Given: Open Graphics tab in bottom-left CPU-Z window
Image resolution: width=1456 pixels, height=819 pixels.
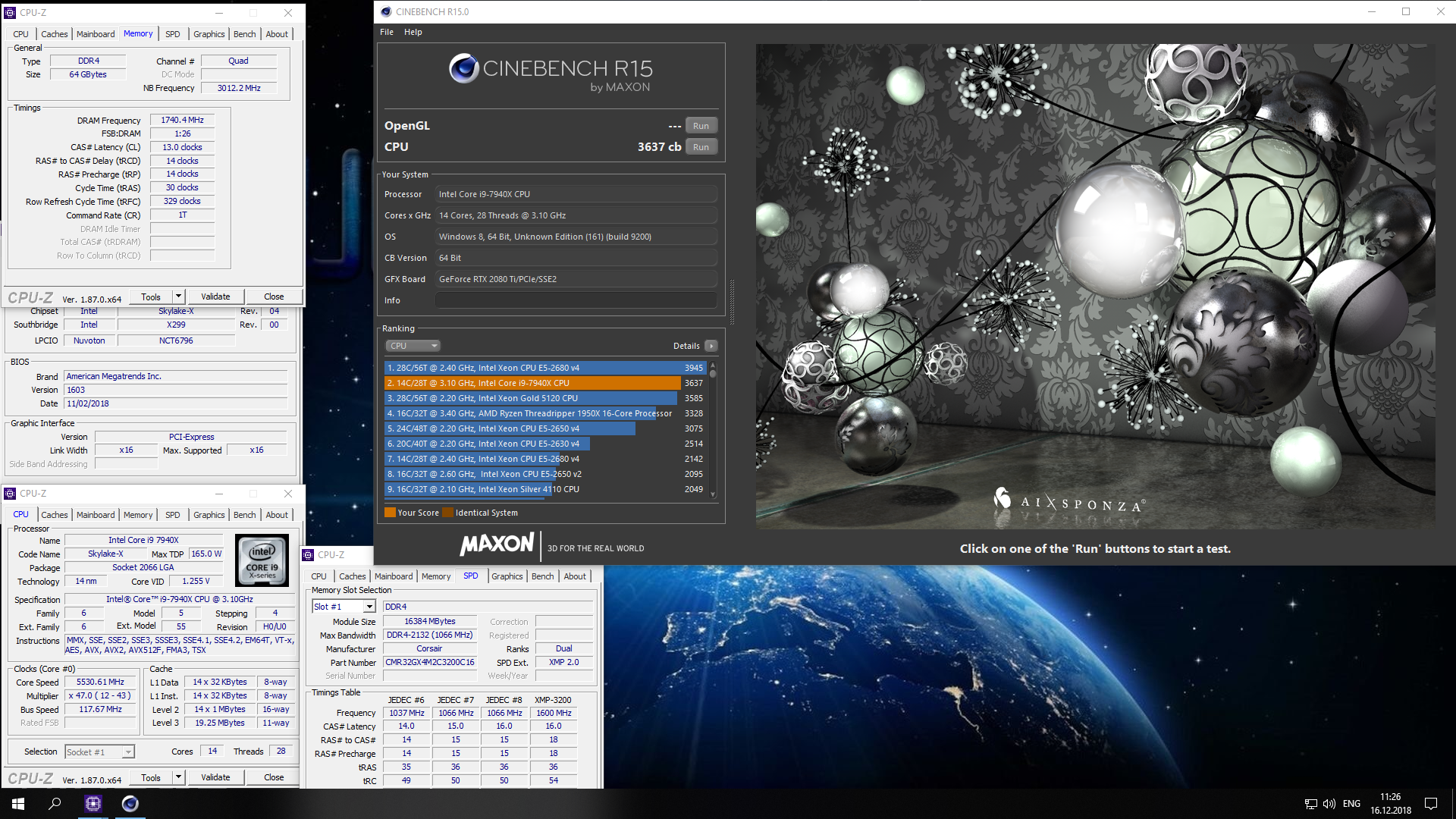Looking at the screenshot, I should point(209,515).
